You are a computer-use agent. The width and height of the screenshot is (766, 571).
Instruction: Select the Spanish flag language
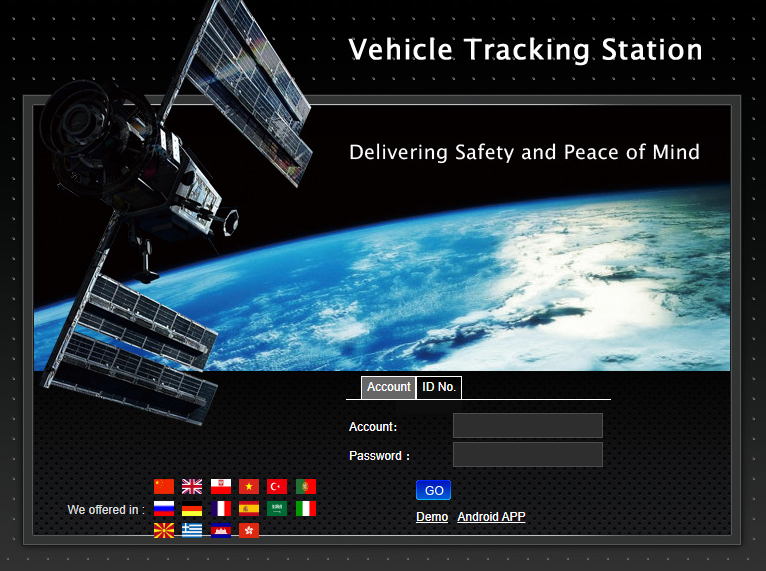click(249, 508)
